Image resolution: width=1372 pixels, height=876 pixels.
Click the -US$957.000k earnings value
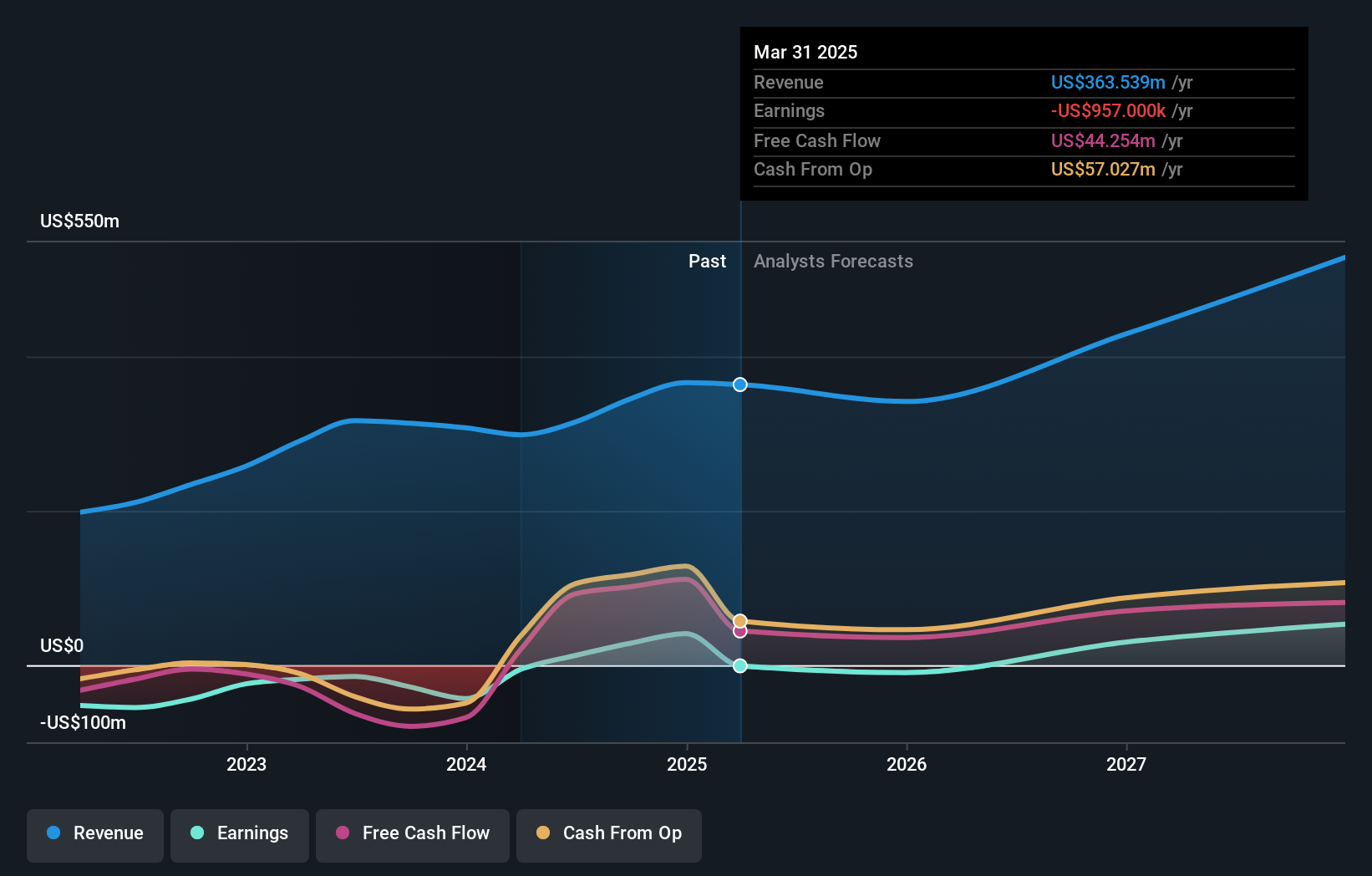pos(1108,110)
